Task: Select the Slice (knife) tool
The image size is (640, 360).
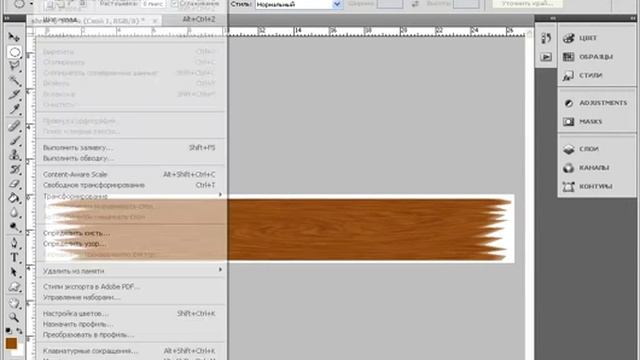Action: (14, 95)
